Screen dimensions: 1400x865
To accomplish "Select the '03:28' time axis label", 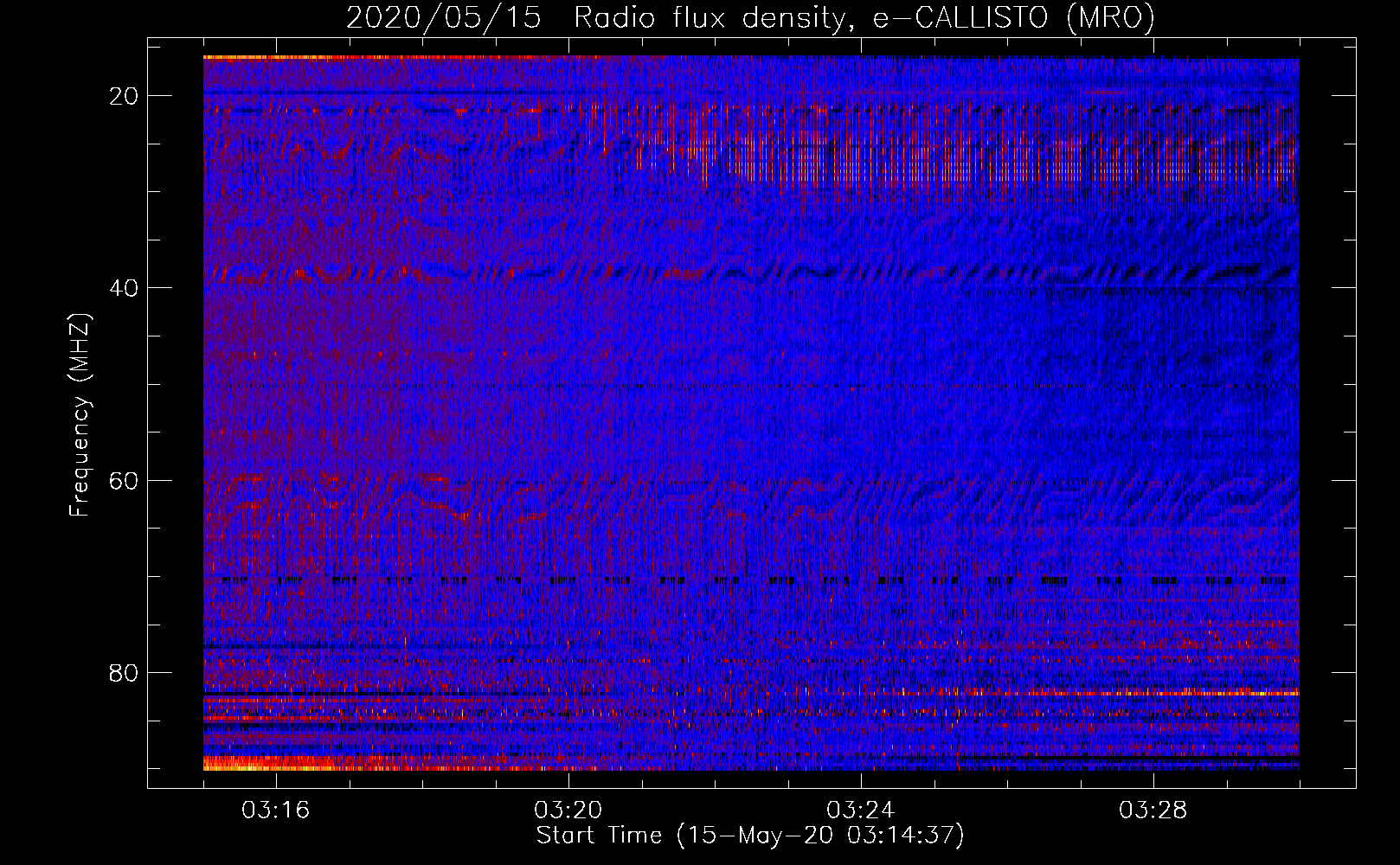I will click(x=1153, y=811).
